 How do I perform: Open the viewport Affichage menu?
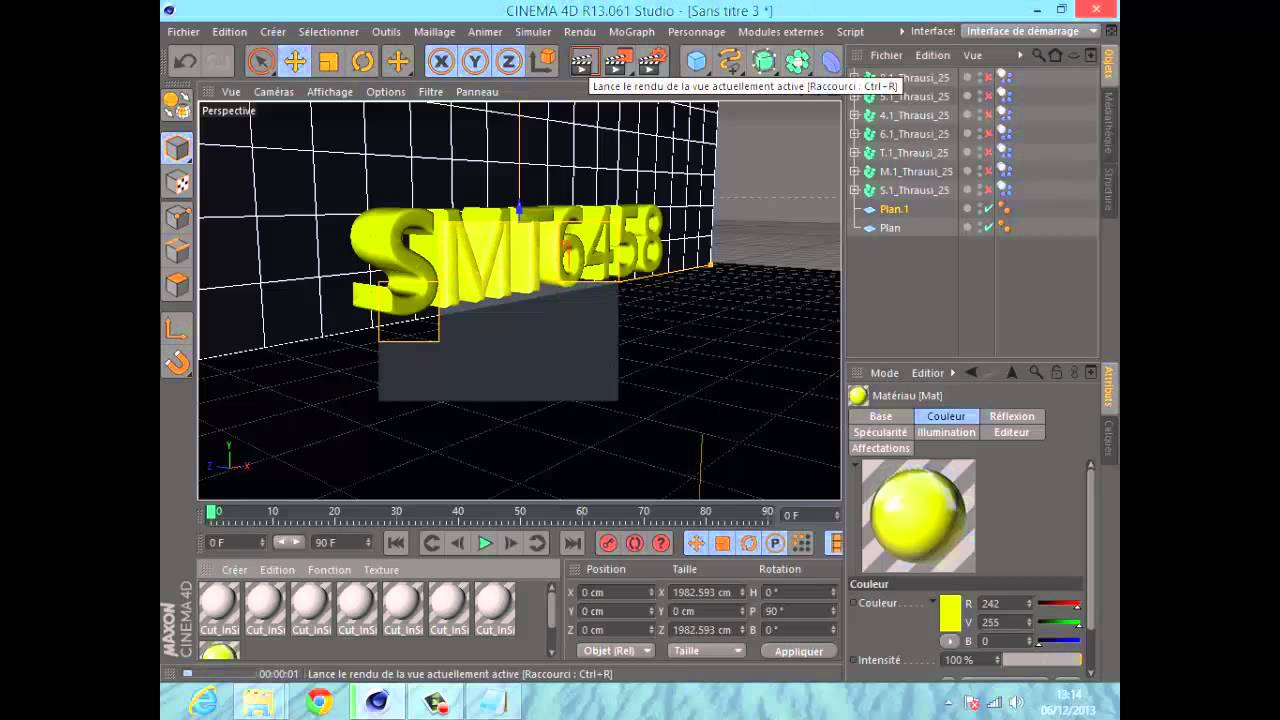330,92
